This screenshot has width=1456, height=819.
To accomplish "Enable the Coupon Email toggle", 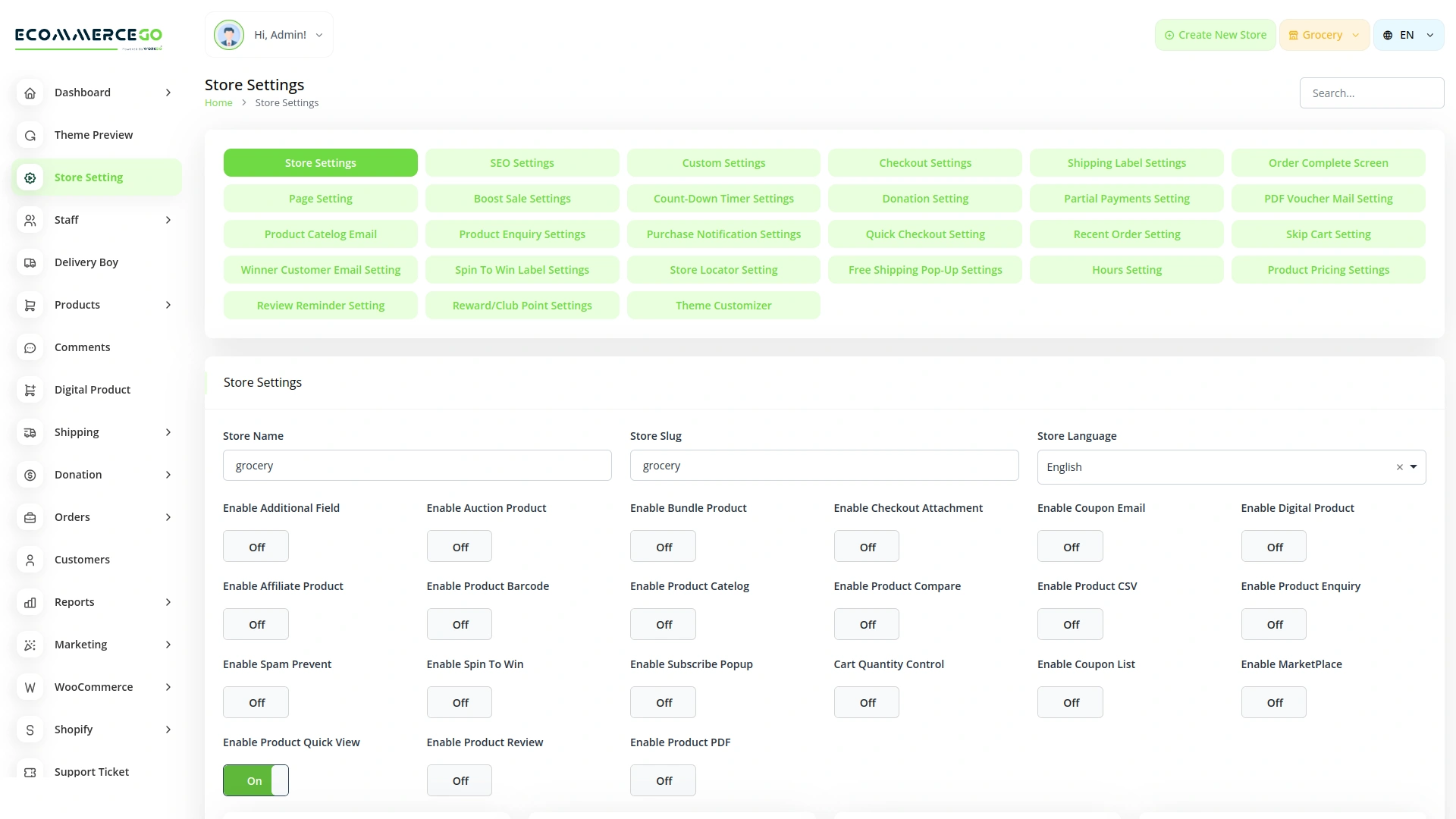I will point(1070,546).
